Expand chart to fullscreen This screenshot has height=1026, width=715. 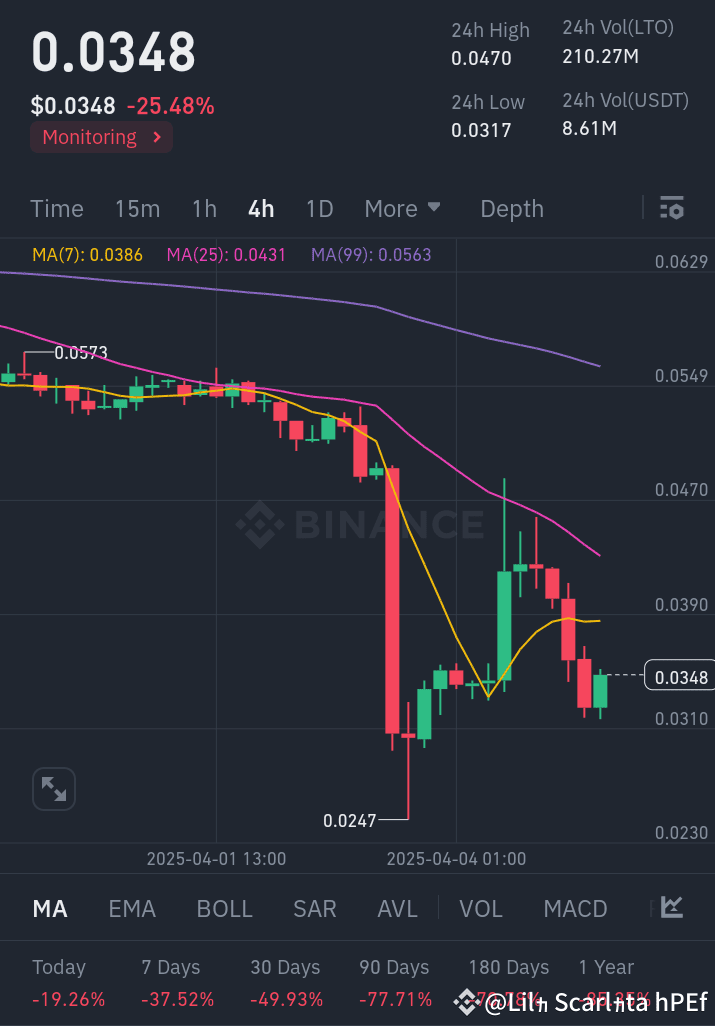[53, 789]
